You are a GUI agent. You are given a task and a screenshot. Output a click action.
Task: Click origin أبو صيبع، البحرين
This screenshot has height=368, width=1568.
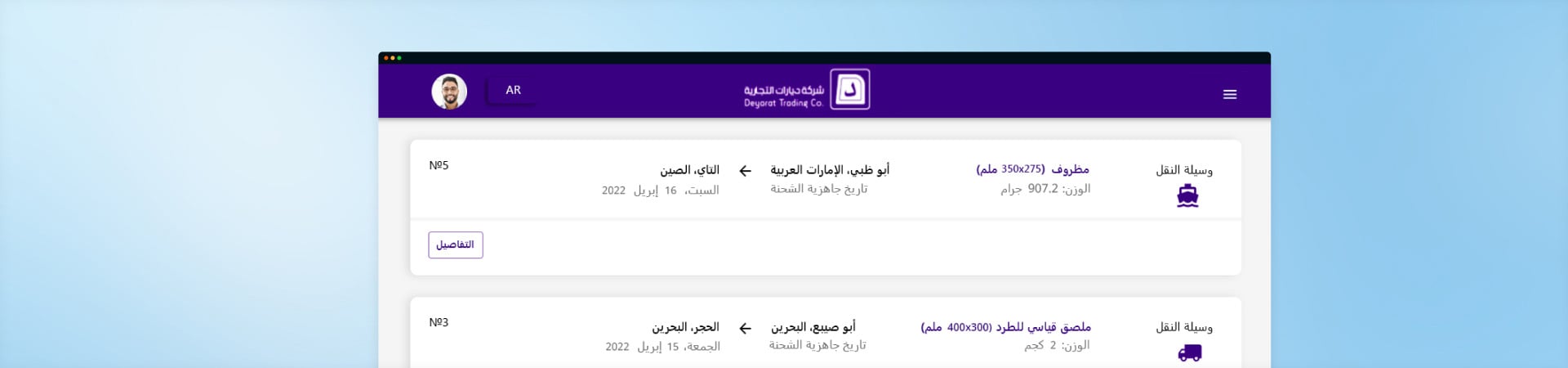(813, 327)
